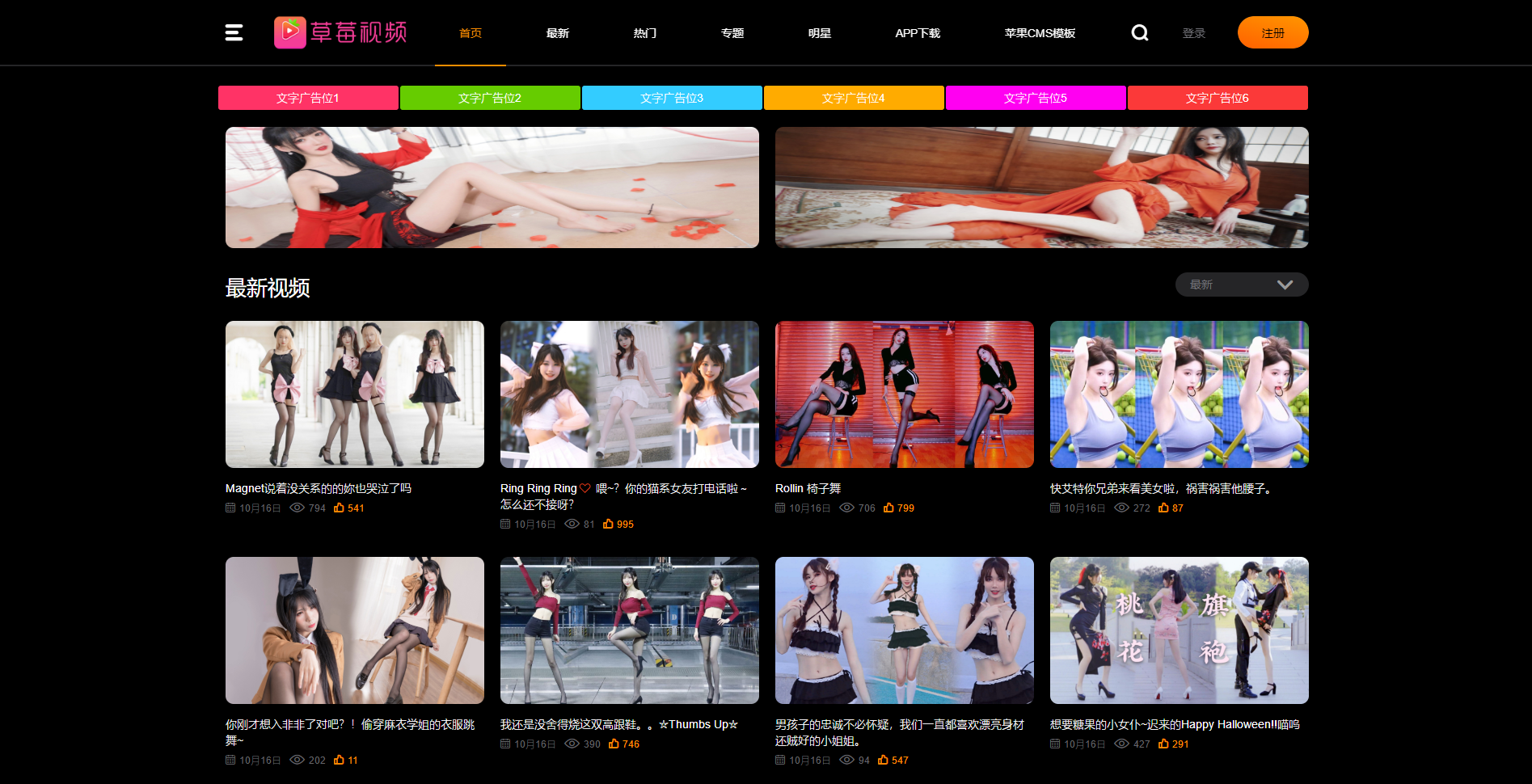Open the hamburger menu icon
Screen dimensions: 1532x784
pyautogui.click(x=234, y=32)
